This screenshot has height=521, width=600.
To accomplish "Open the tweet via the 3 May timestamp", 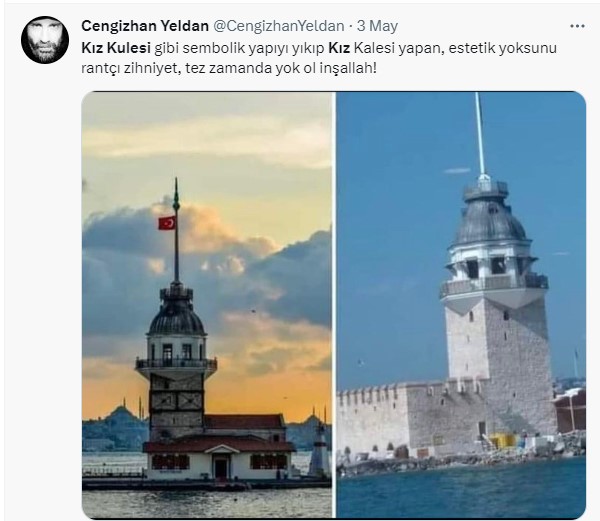I will 377,26.
